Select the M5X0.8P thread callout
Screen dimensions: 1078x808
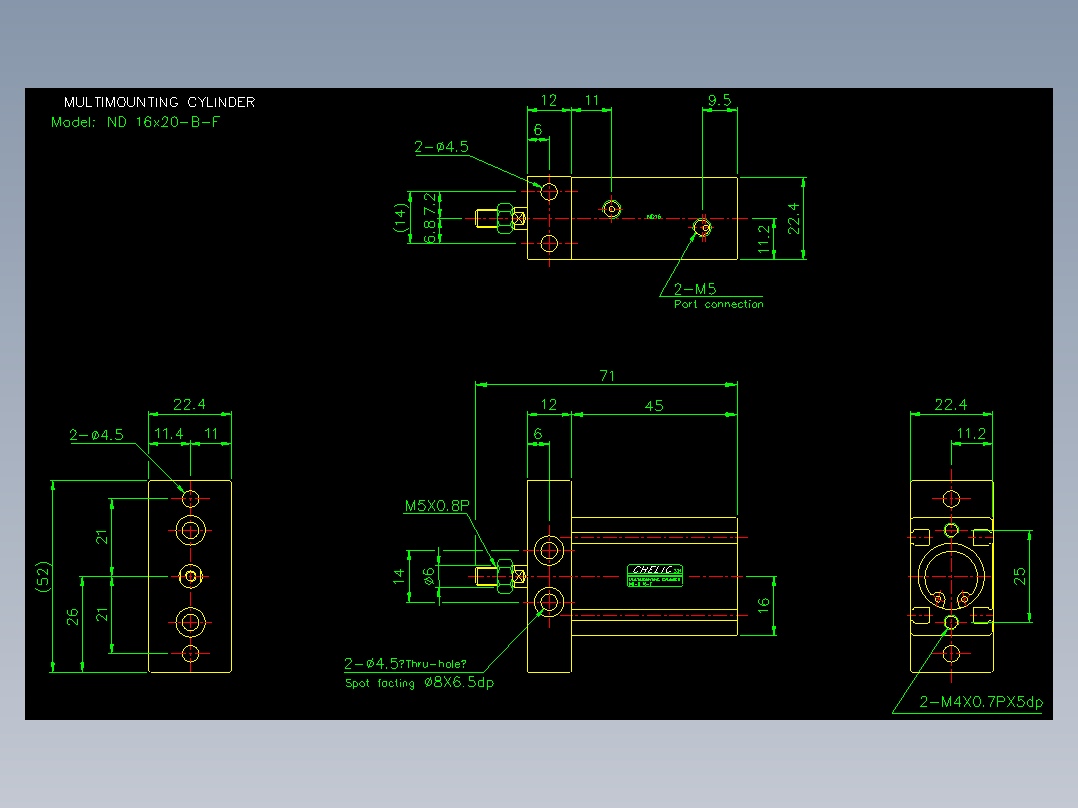click(x=437, y=506)
